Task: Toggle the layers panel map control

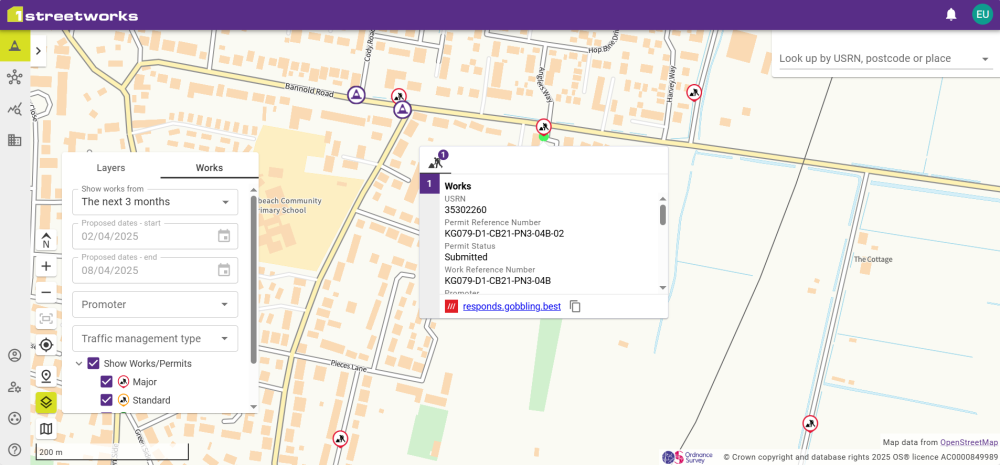Action: pos(46,402)
